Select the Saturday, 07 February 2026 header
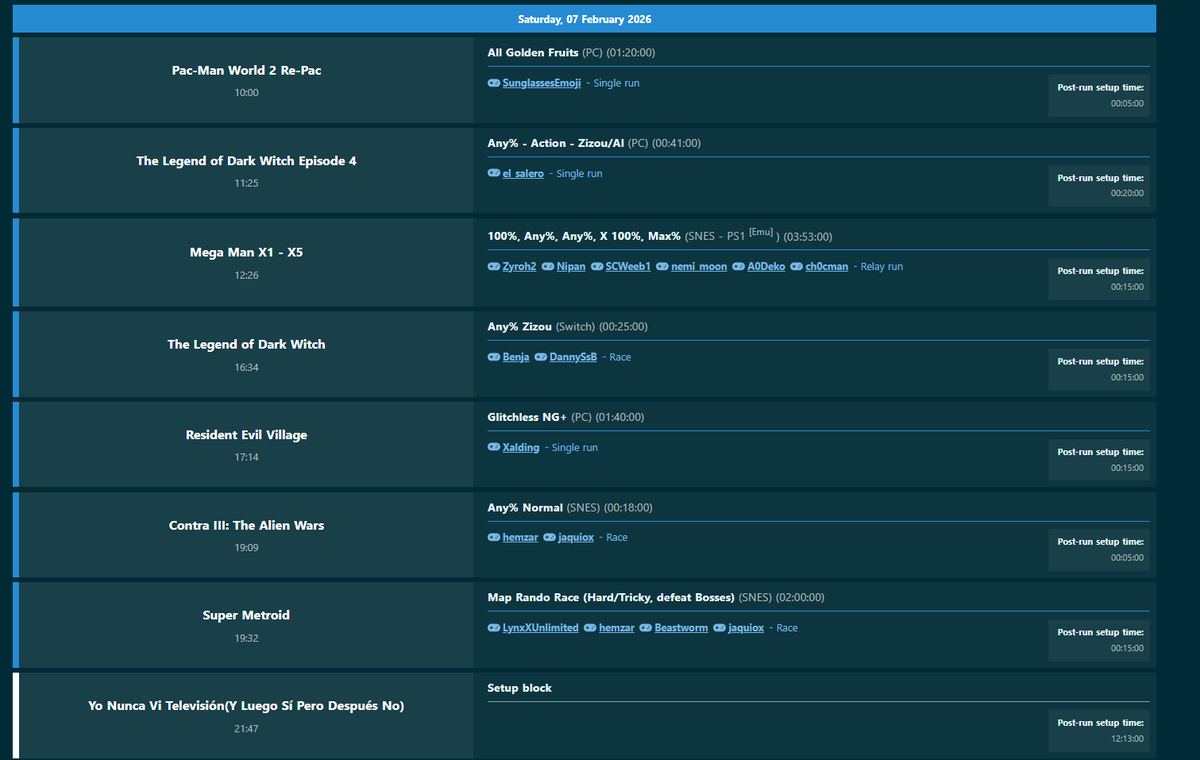This screenshot has height=760, width=1200. click(x=584, y=19)
